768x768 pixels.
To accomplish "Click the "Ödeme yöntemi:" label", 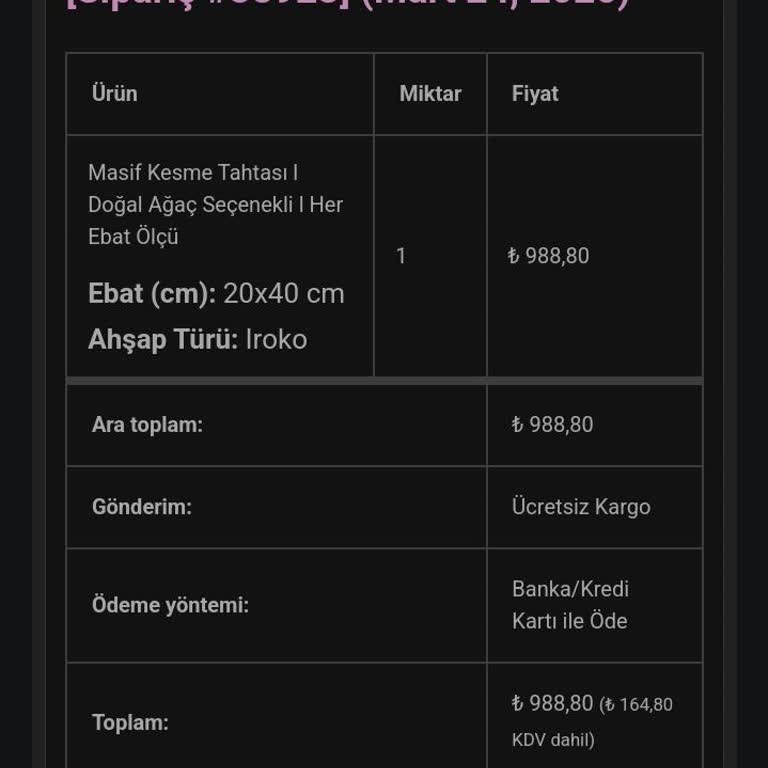I will point(170,605).
